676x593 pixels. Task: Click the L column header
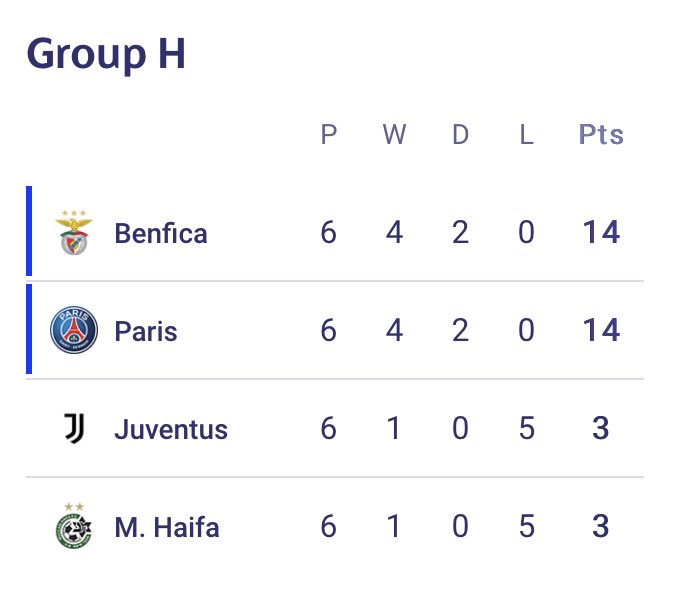[x=526, y=135]
